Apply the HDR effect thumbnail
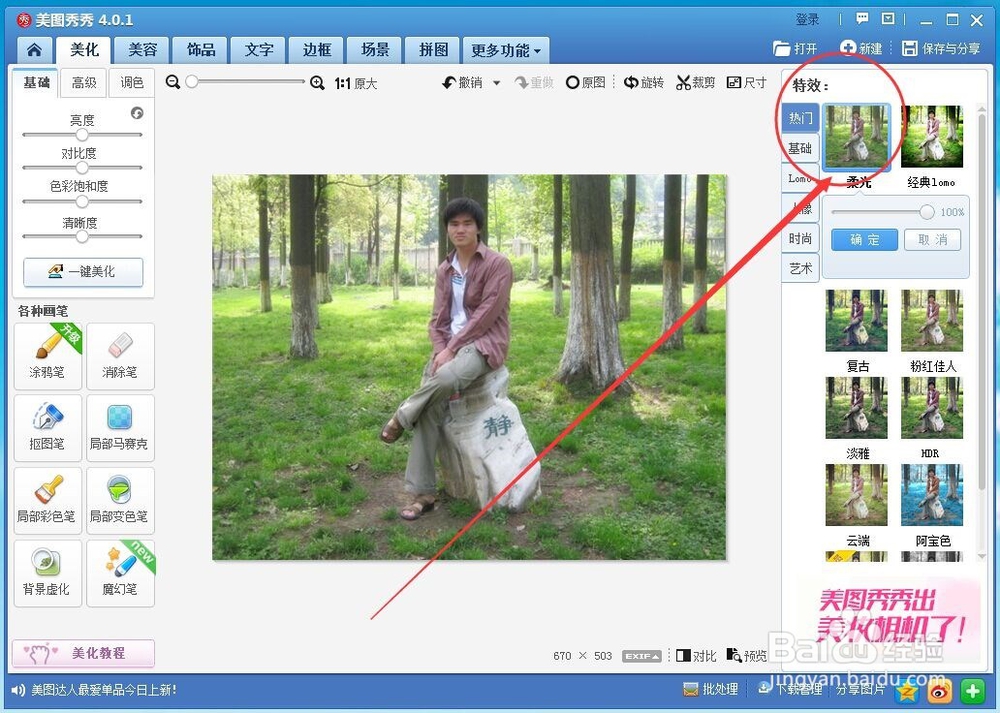1000x713 pixels. (x=932, y=408)
